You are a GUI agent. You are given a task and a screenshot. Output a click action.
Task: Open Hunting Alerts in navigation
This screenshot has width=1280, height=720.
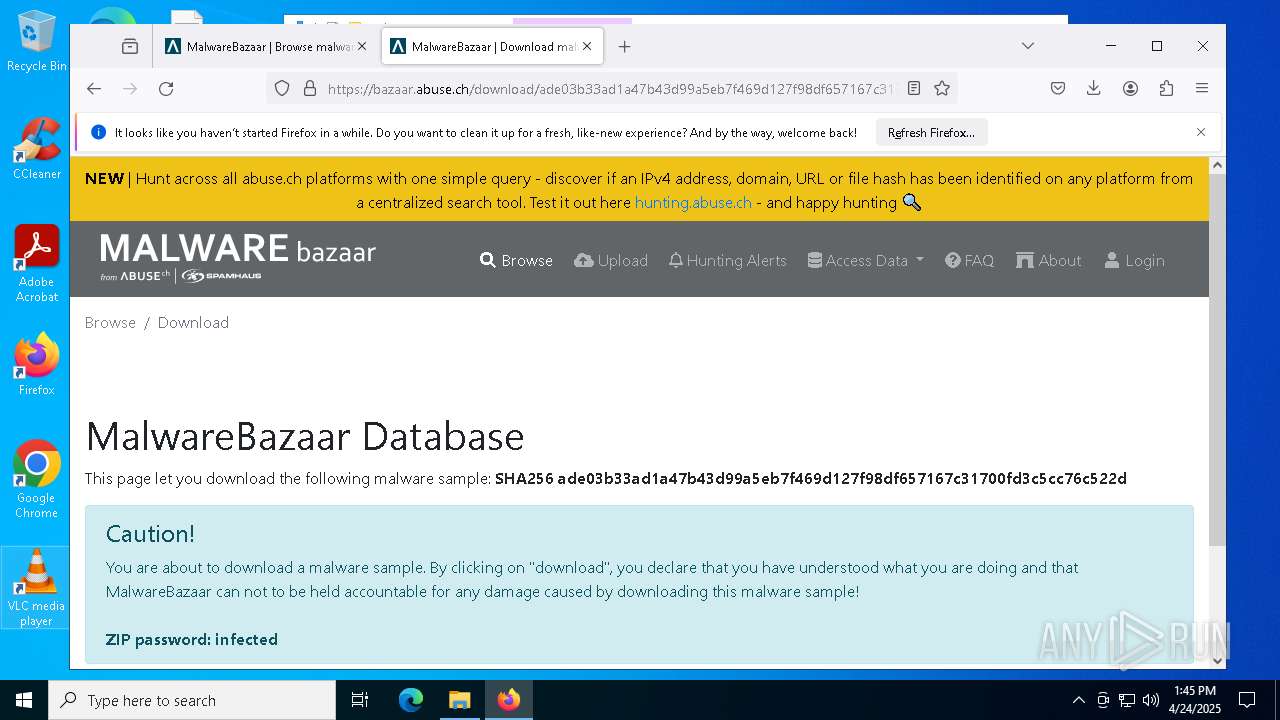click(x=728, y=260)
